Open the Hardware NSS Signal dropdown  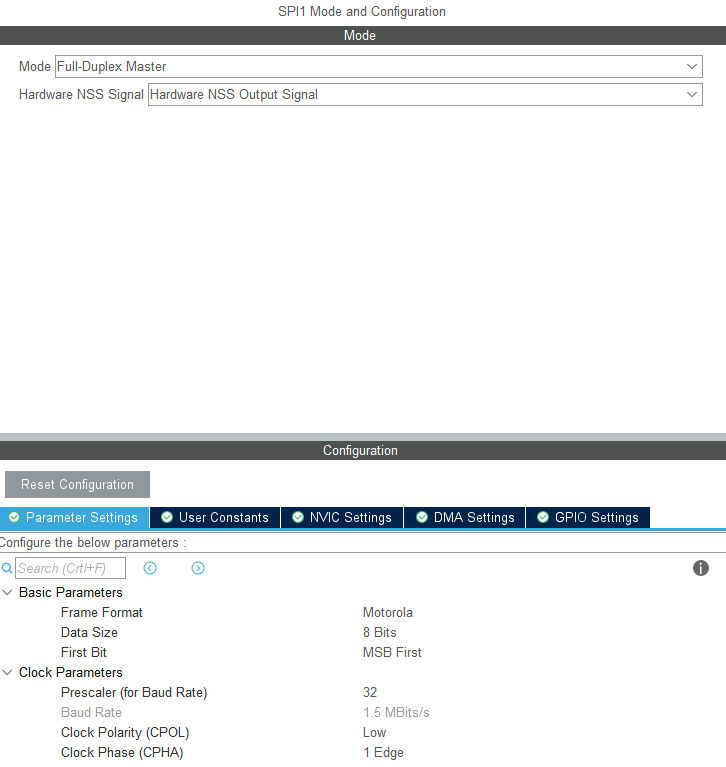point(425,94)
